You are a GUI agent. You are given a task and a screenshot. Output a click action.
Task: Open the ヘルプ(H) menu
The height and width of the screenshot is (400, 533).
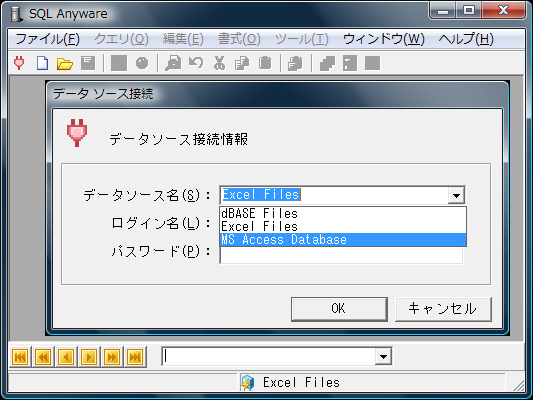pos(466,39)
